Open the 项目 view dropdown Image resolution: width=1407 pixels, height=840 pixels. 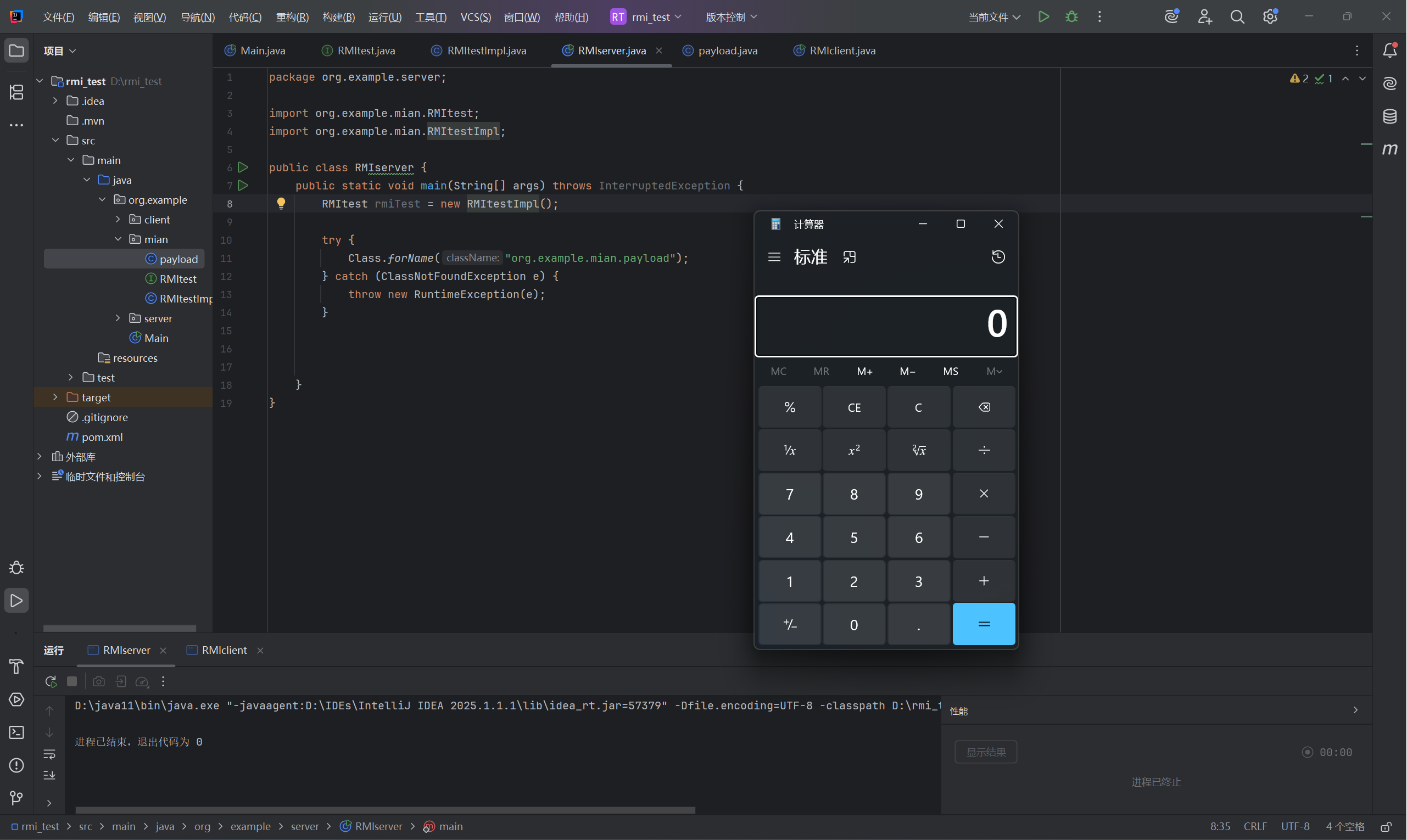(x=59, y=51)
